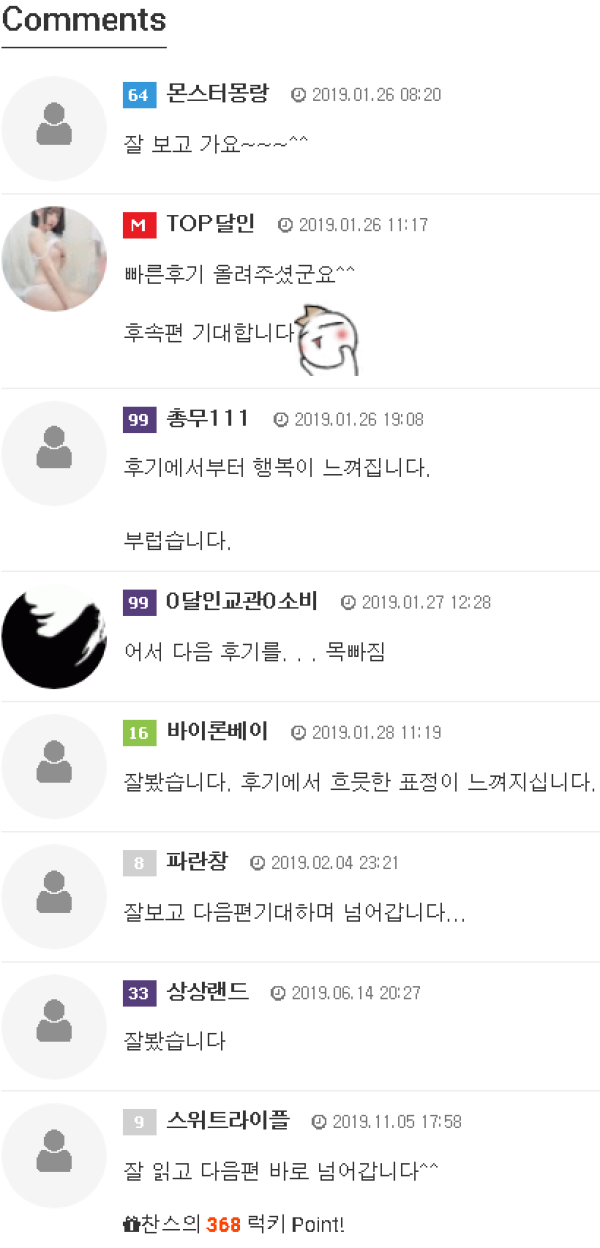Open the default avatar of 몬스터몽랑
This screenshot has width=600, height=1248.
pos(54,128)
